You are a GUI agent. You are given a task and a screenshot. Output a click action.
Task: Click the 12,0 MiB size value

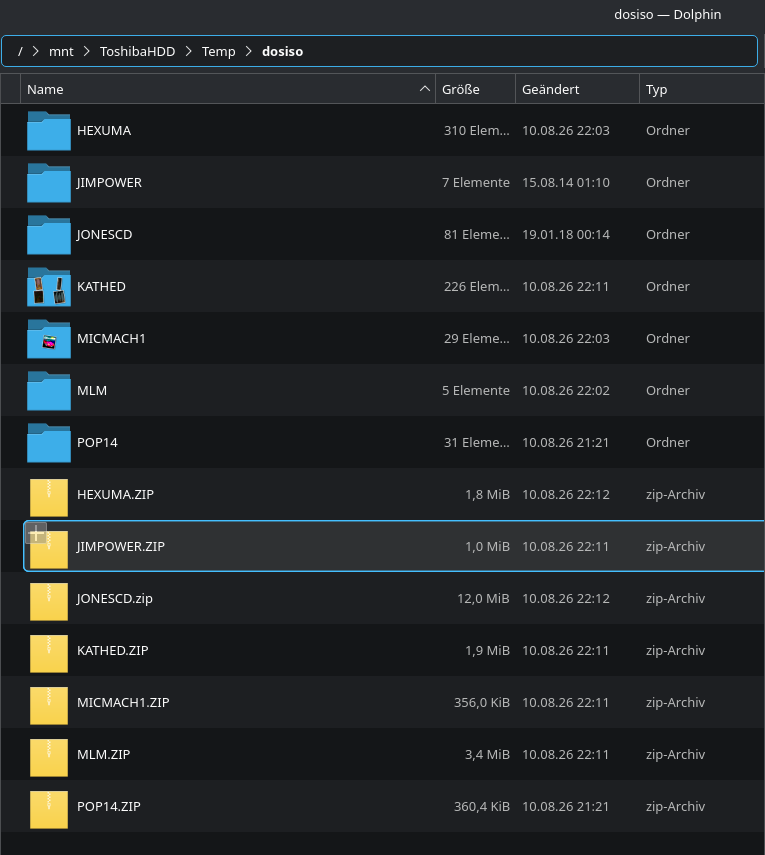pos(483,599)
